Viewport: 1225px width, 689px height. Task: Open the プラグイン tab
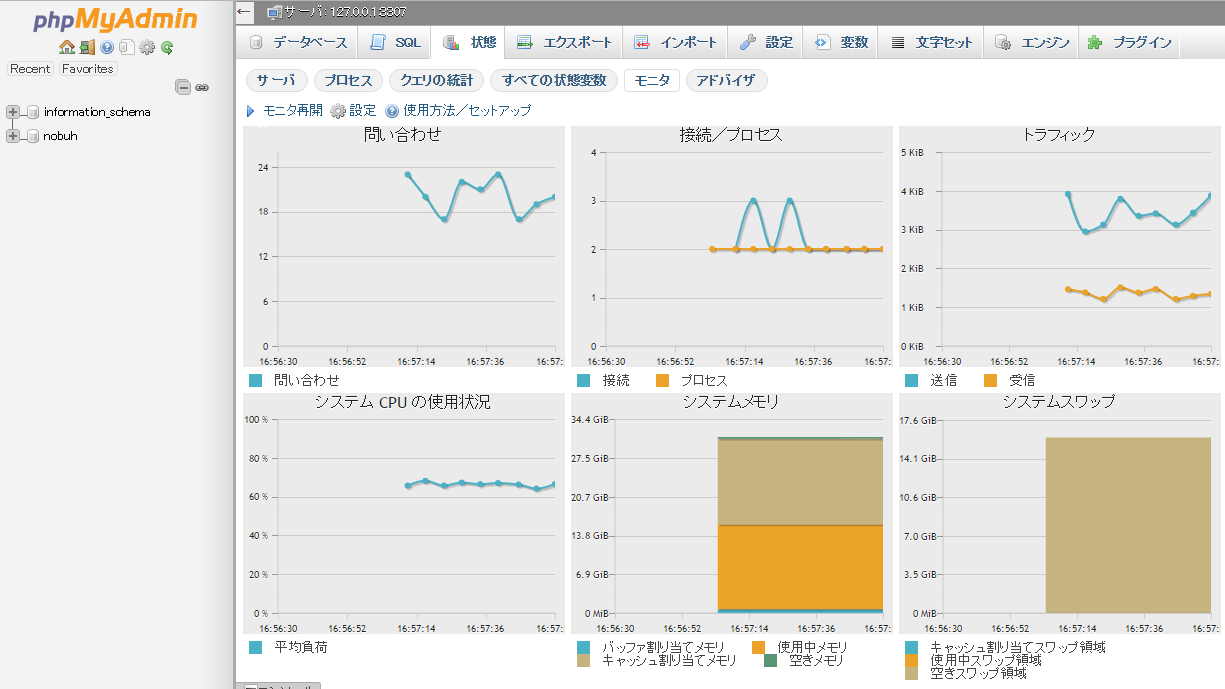[x=1129, y=43]
